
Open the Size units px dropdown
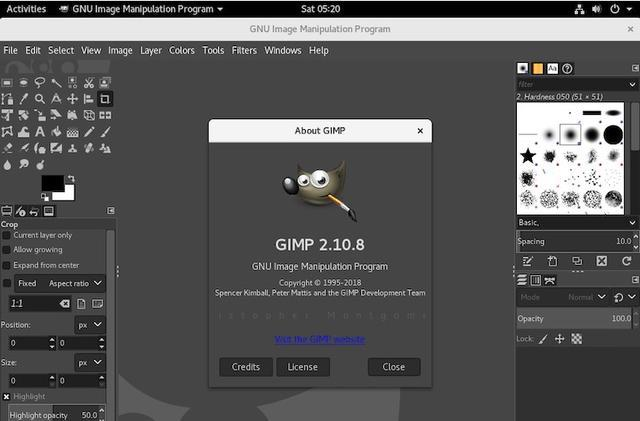[90, 362]
